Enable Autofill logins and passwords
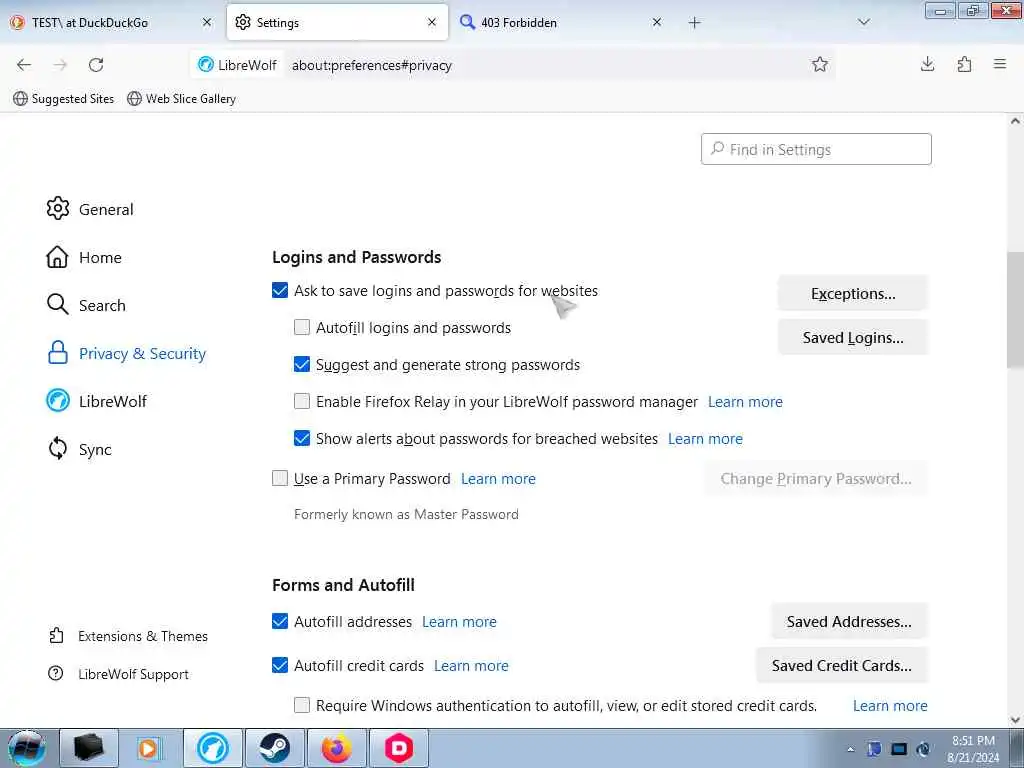 [302, 328]
